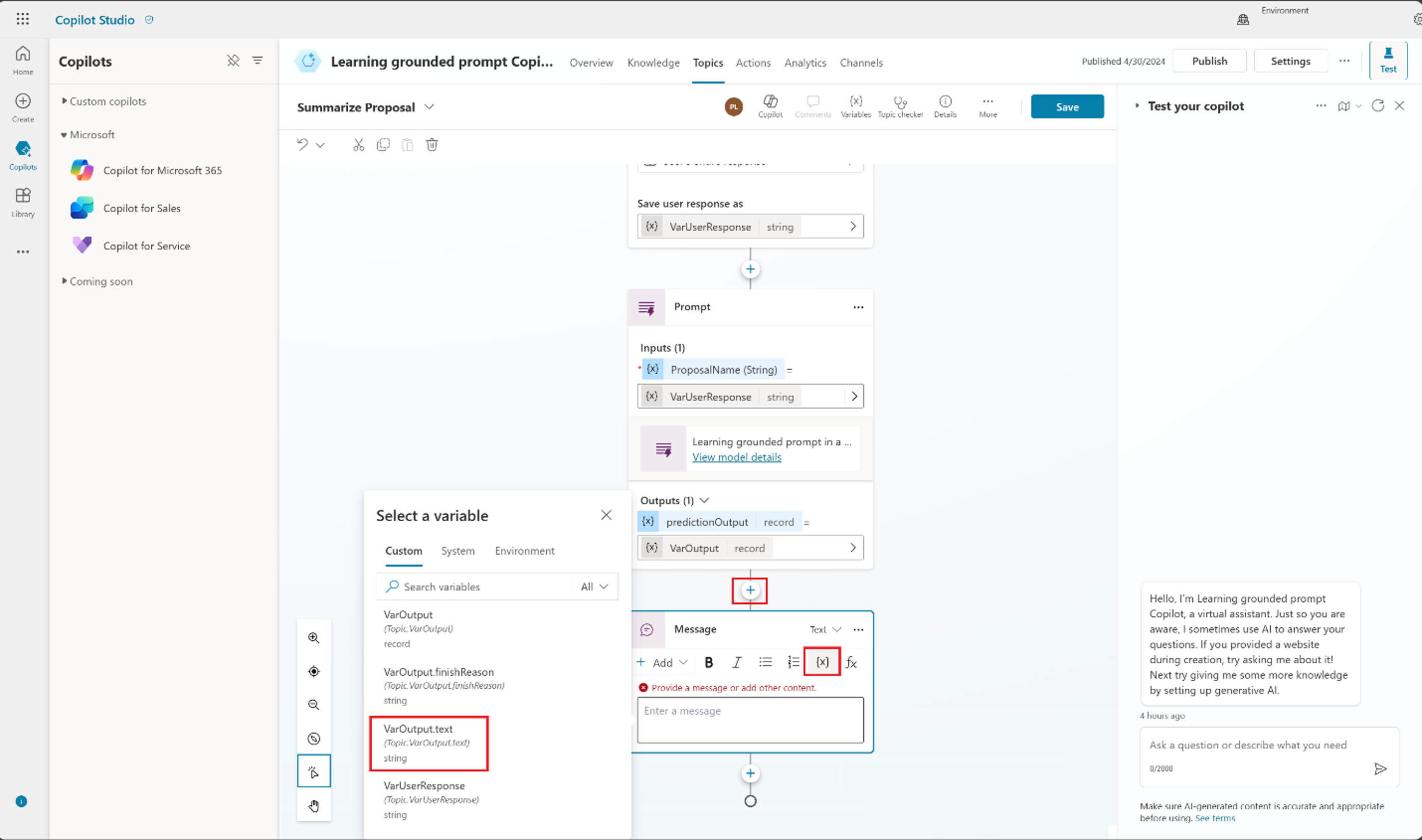1422x840 pixels.
Task: Select the VarOutput.finishReason variable
Action: 444,685
